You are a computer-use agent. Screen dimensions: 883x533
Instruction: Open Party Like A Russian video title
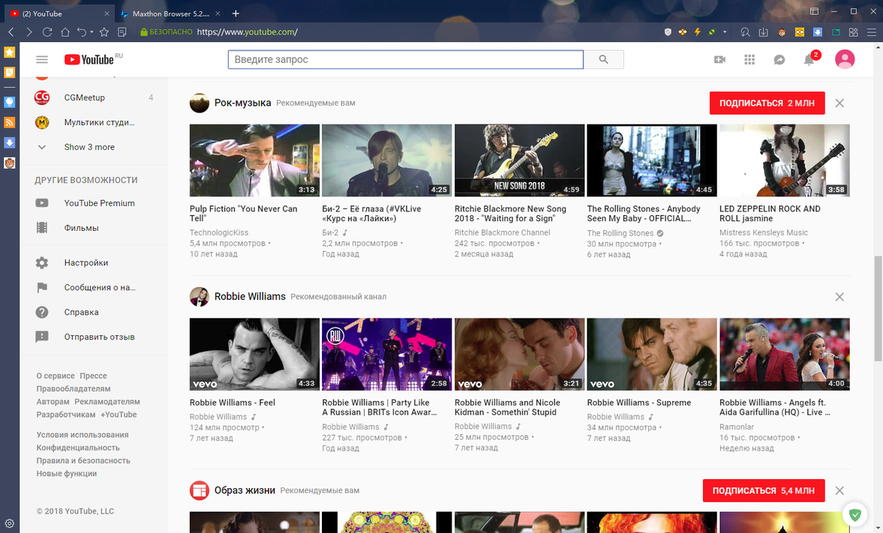pos(380,407)
